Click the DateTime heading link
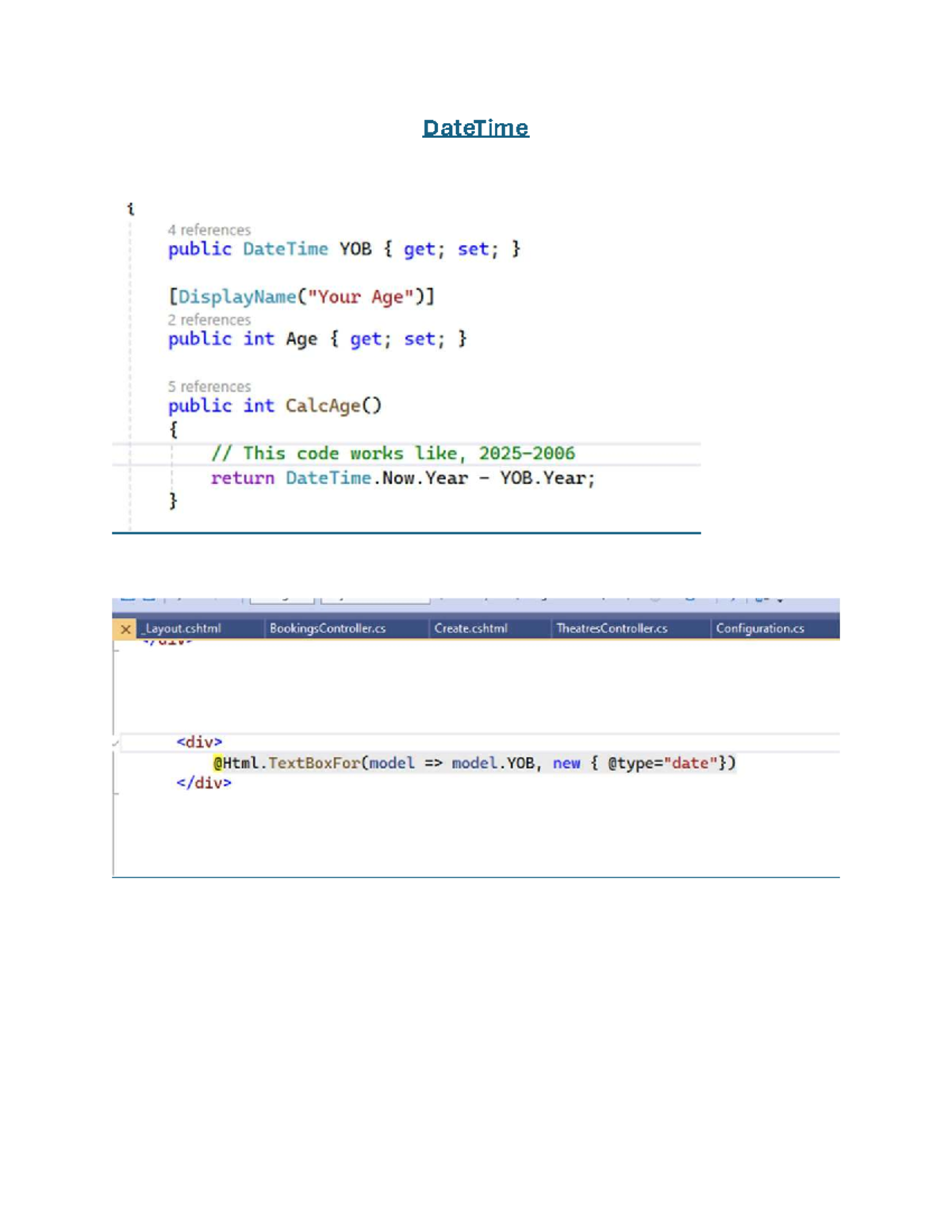The image size is (952, 1232). pos(475,128)
